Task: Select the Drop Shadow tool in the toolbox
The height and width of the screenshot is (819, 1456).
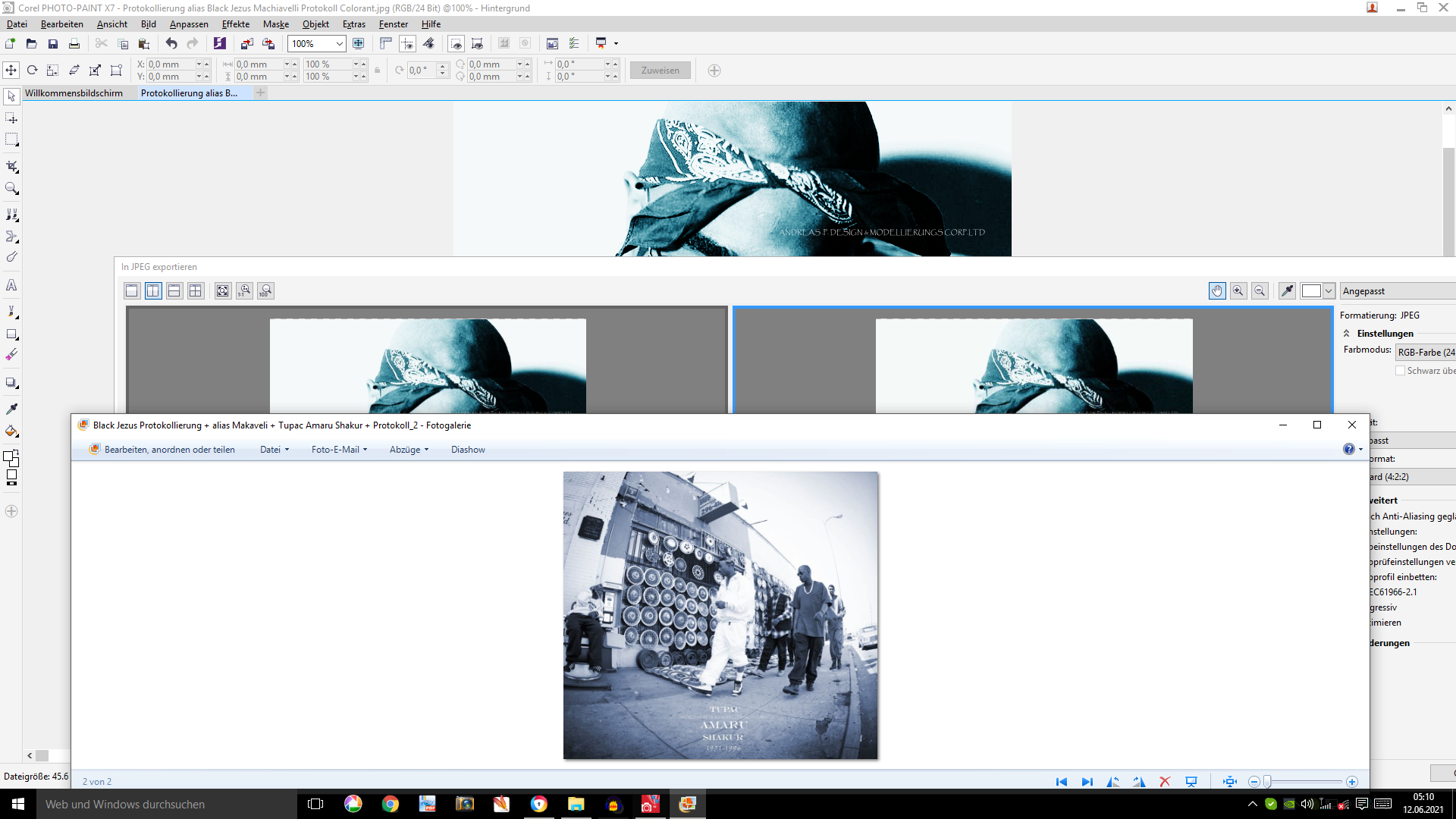Action: click(11, 383)
